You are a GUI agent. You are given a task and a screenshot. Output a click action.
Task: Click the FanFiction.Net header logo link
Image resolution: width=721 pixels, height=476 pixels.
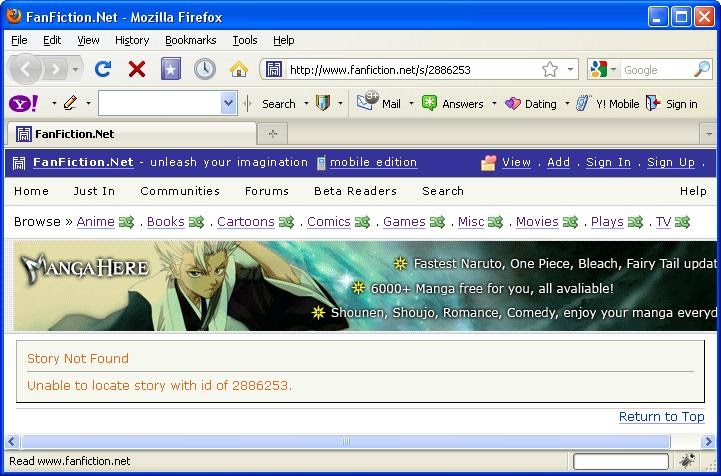tap(83, 162)
